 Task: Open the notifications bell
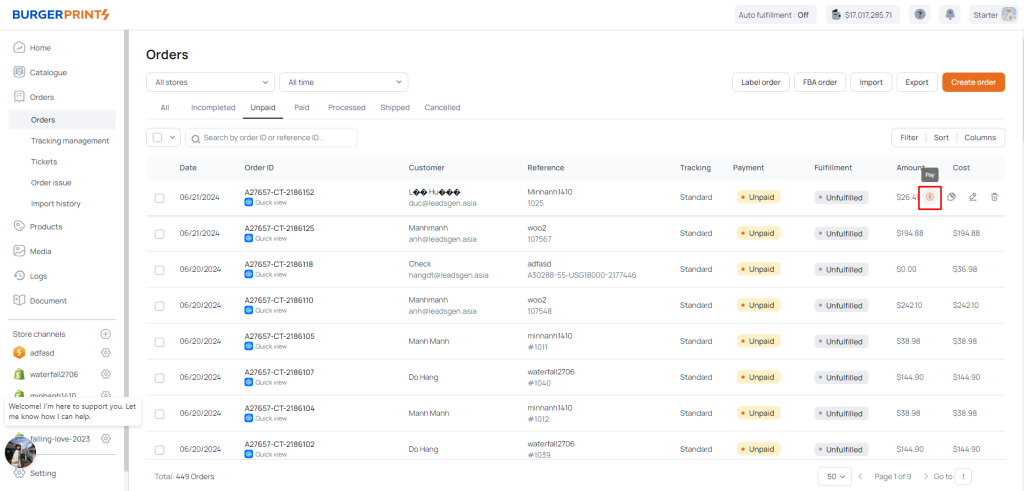(949, 15)
